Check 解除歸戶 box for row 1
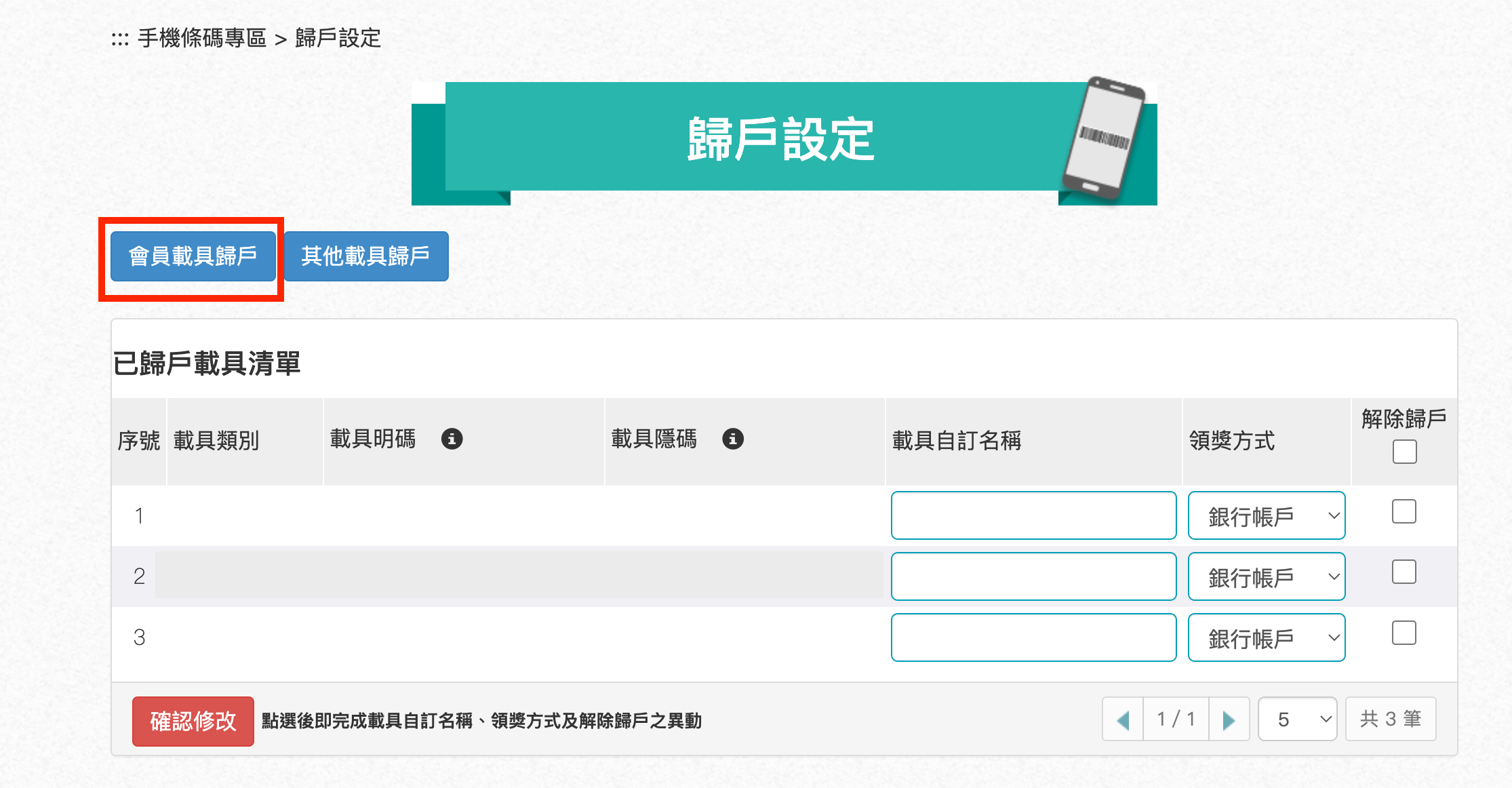Viewport: 1512px width, 788px height. [x=1404, y=511]
